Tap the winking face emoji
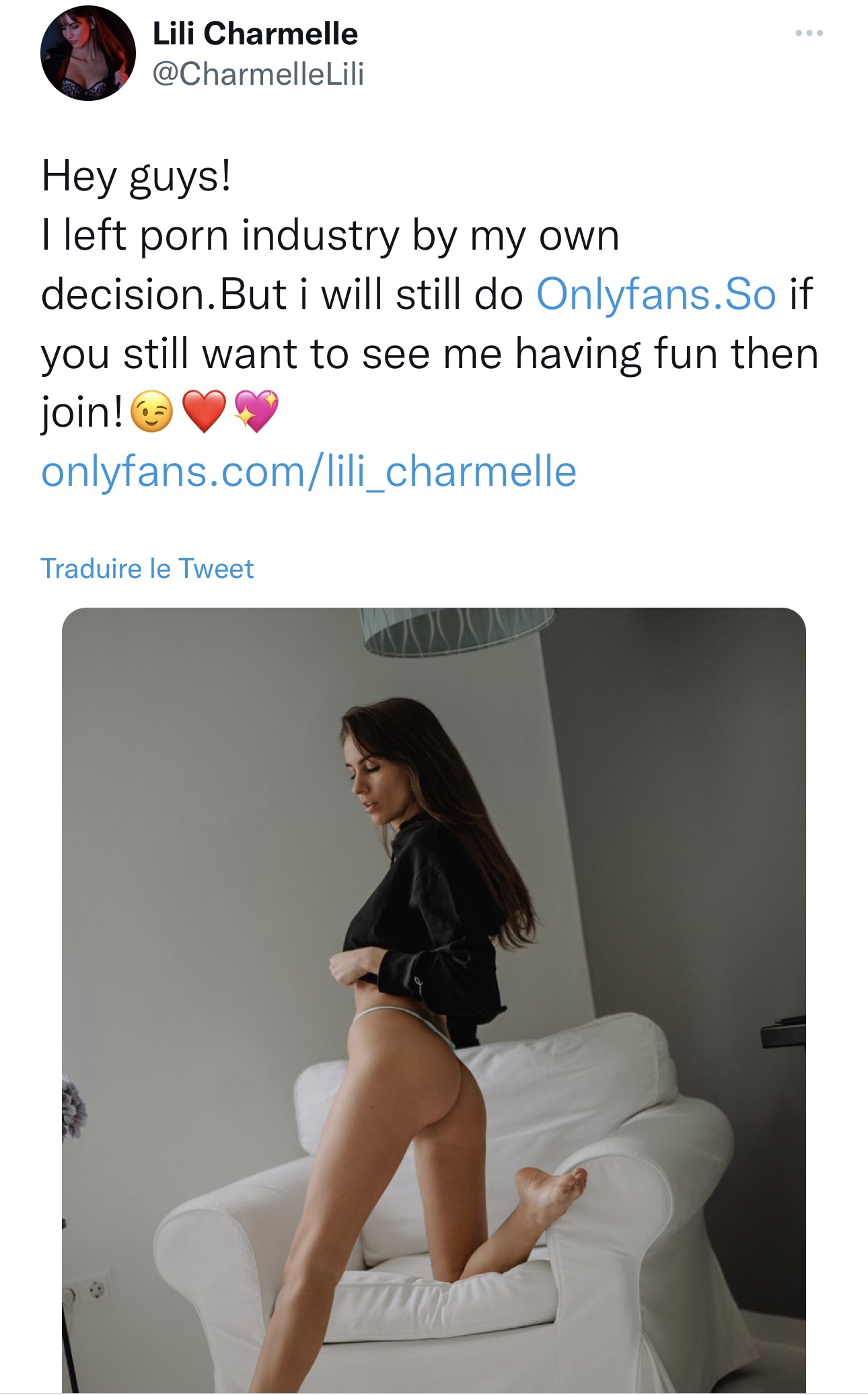This screenshot has height=1395, width=868. 151,412
